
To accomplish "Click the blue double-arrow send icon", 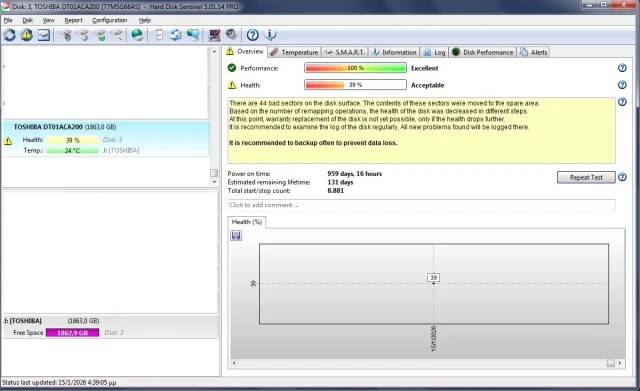I will click(176, 35).
